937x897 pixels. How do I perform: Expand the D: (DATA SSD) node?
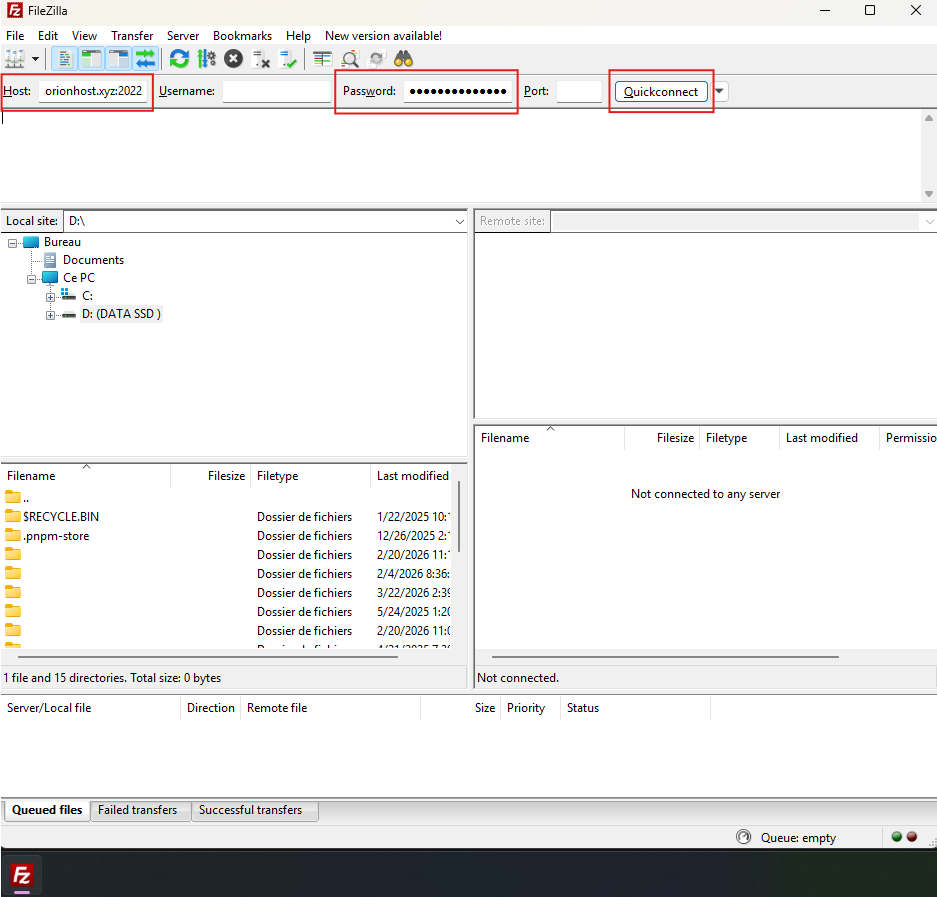click(50, 315)
